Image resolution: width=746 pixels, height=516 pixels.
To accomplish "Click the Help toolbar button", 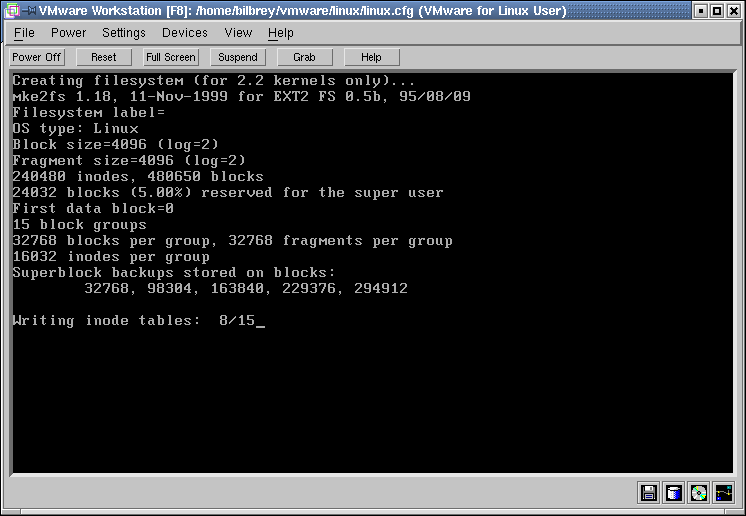I will click(x=371, y=57).
